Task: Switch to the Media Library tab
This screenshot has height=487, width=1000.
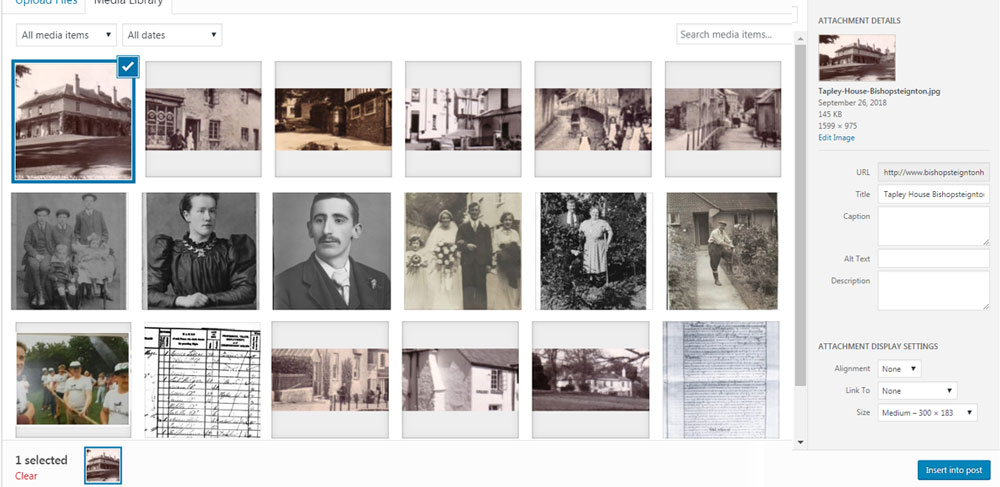Action: tap(128, 3)
